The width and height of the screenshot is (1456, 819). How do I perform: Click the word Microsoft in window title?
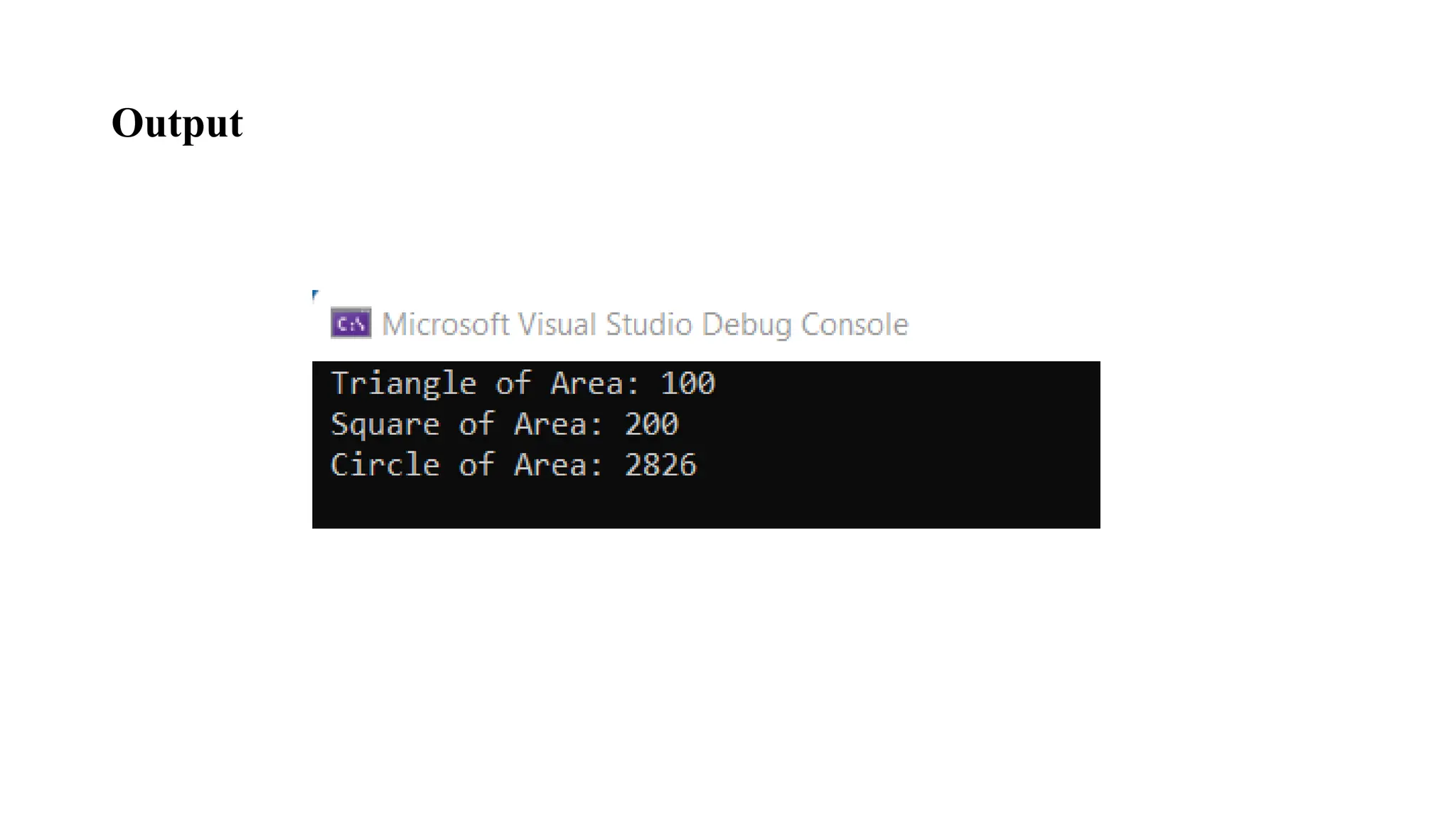[x=446, y=325]
